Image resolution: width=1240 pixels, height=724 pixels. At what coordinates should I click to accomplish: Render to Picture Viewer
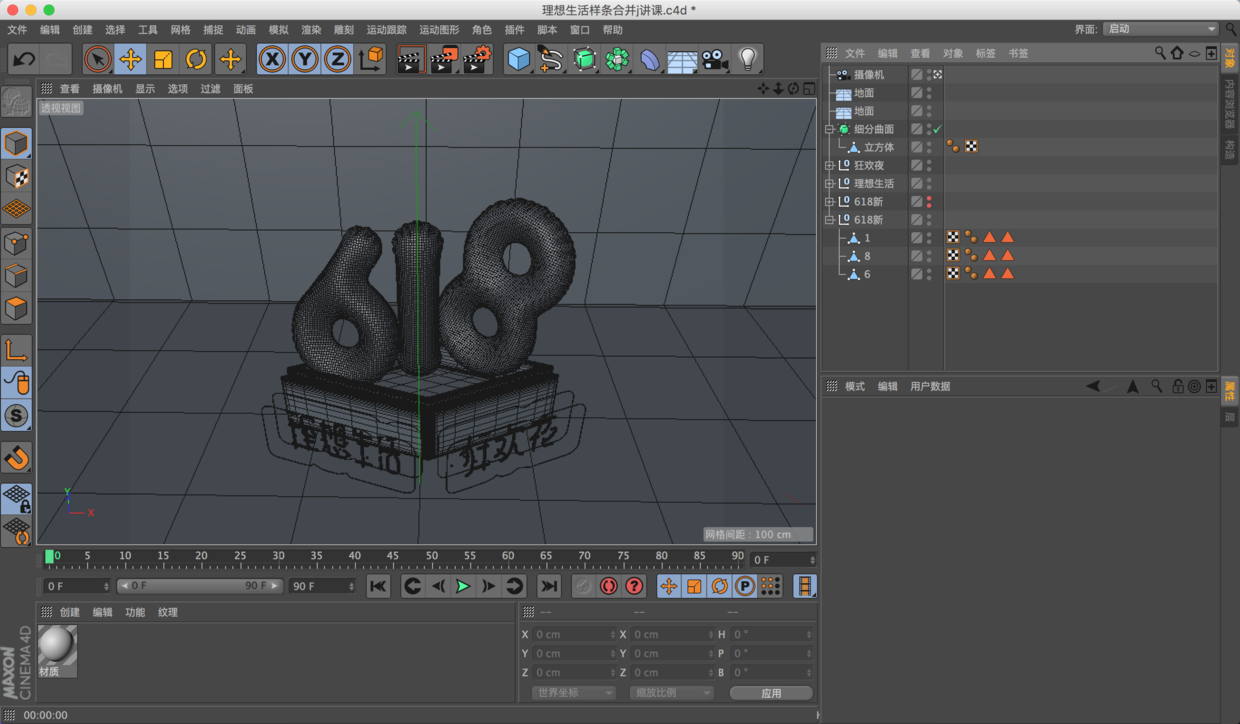point(443,59)
